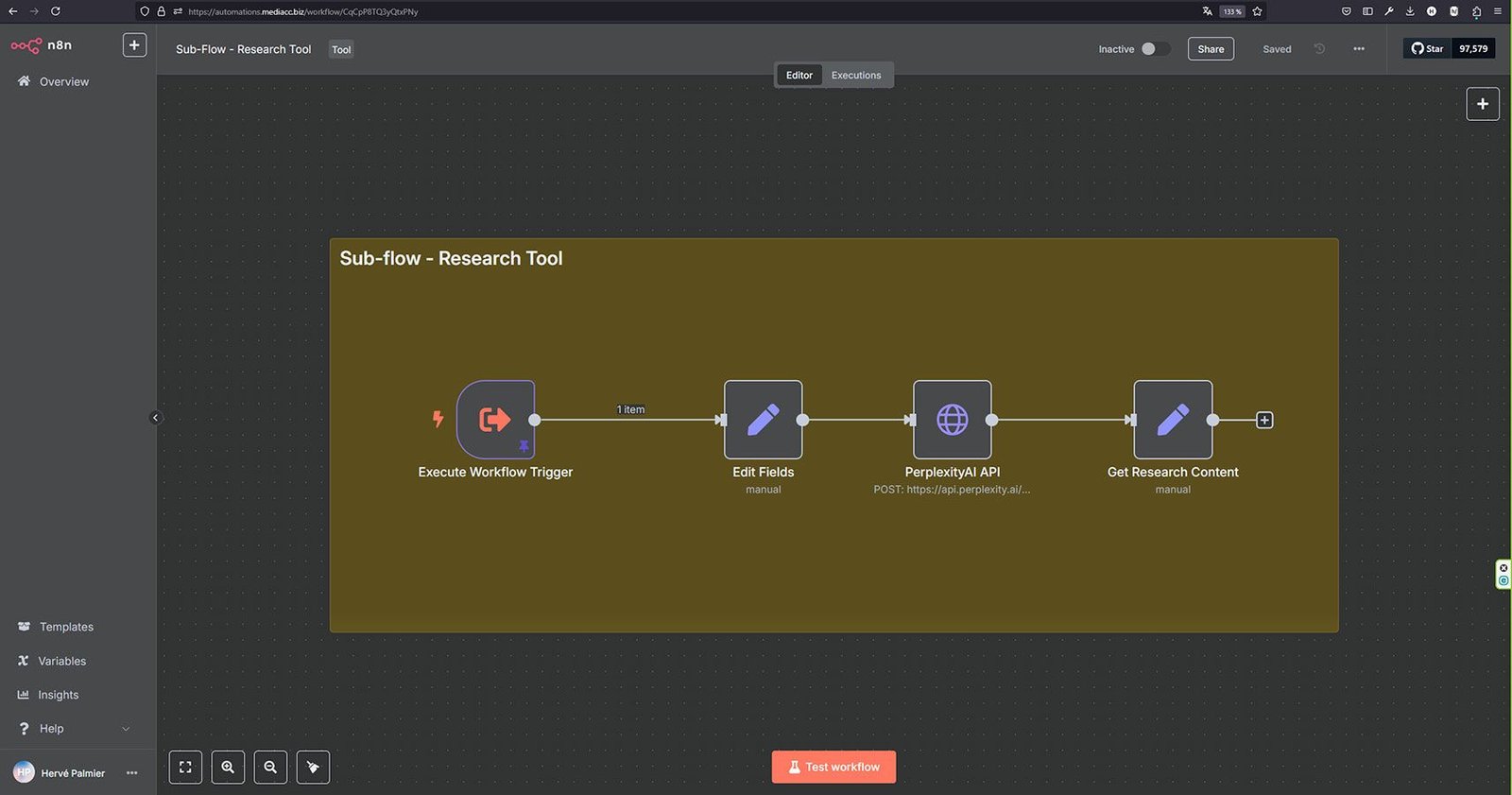Tidy up workflow nodes button

click(313, 768)
